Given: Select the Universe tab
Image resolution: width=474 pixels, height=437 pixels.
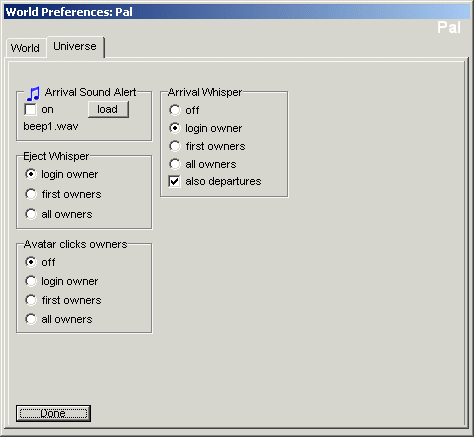Looking at the screenshot, I should pos(75,46).
